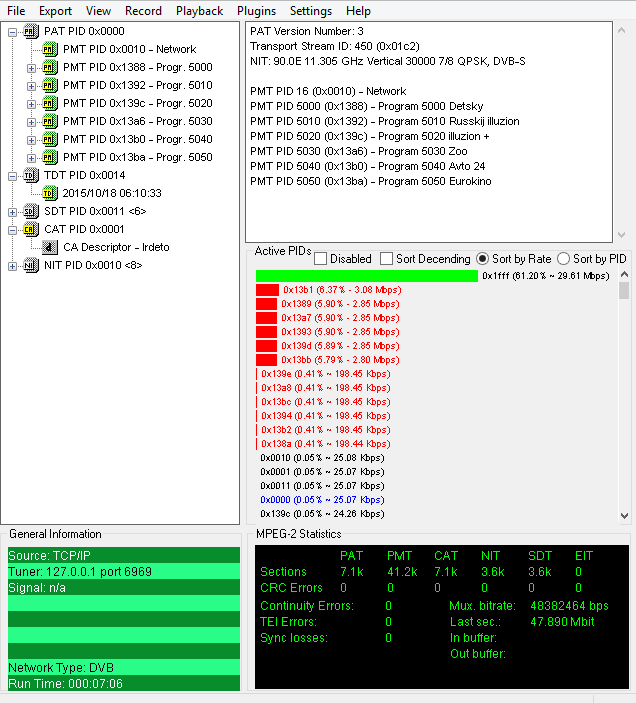Select the PID entry 0x139d (5.89%)
Screen dimensions: 636x703
click(340, 346)
